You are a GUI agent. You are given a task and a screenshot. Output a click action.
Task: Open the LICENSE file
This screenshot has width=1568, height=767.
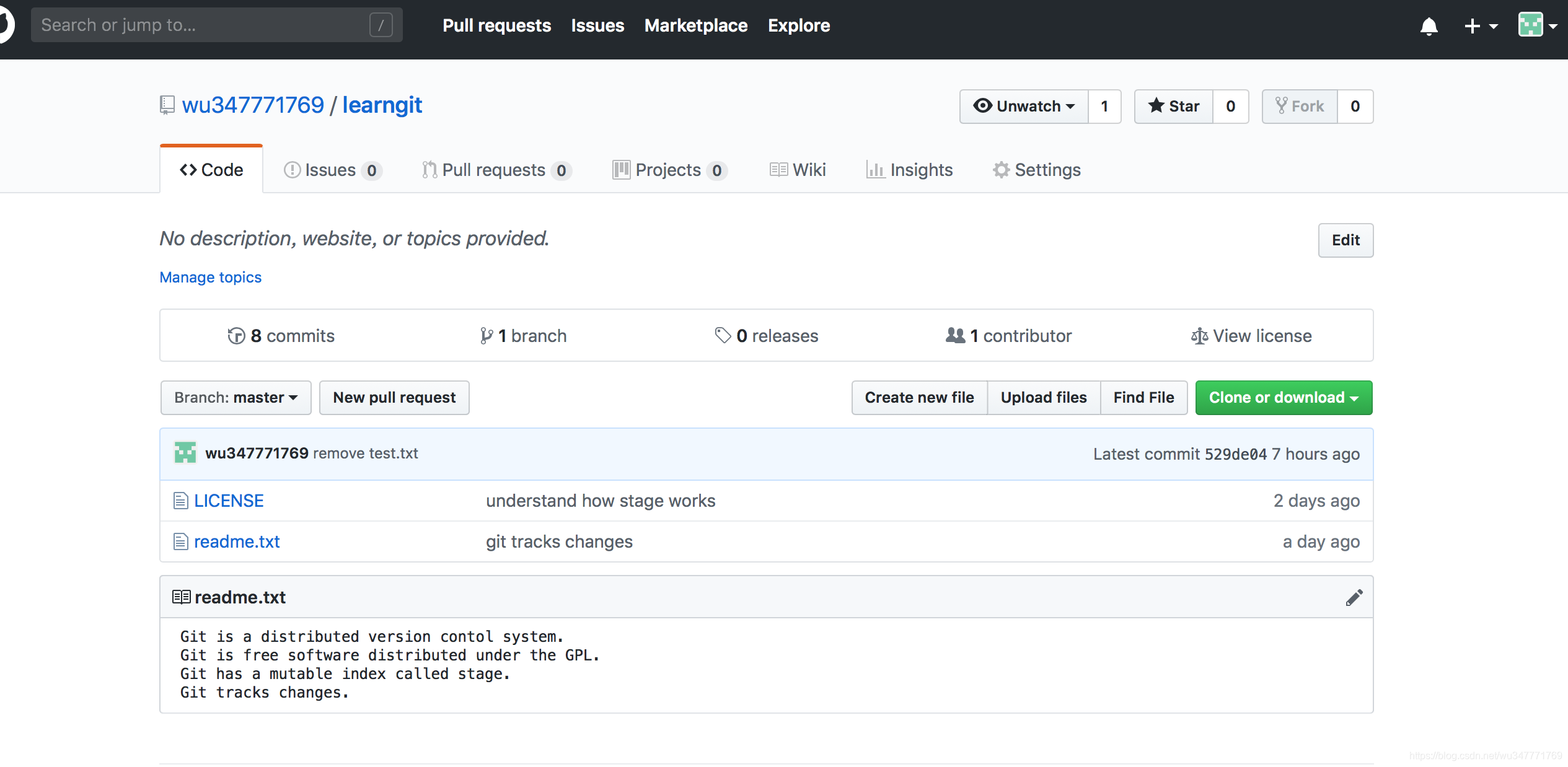tap(229, 501)
